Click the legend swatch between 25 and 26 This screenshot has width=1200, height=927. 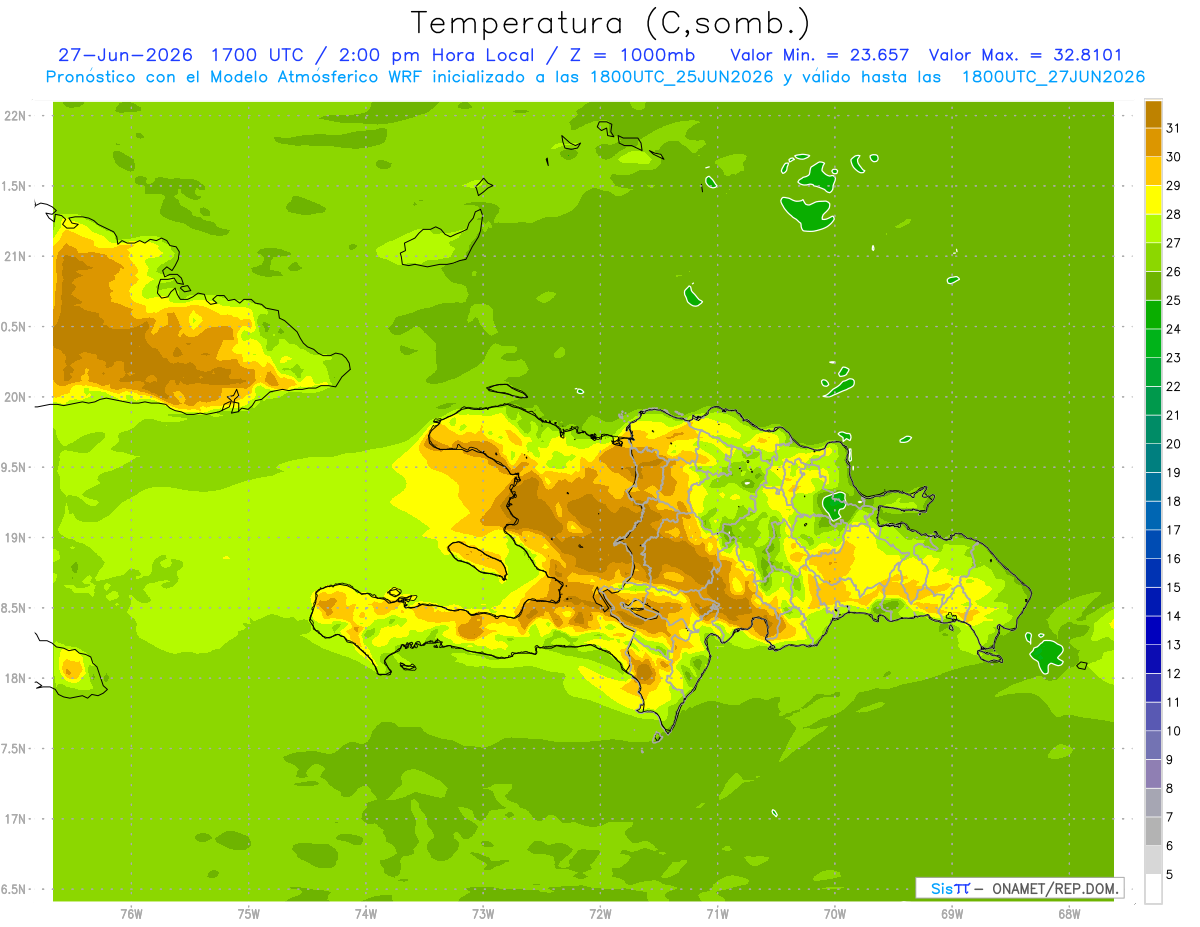coord(1153,285)
